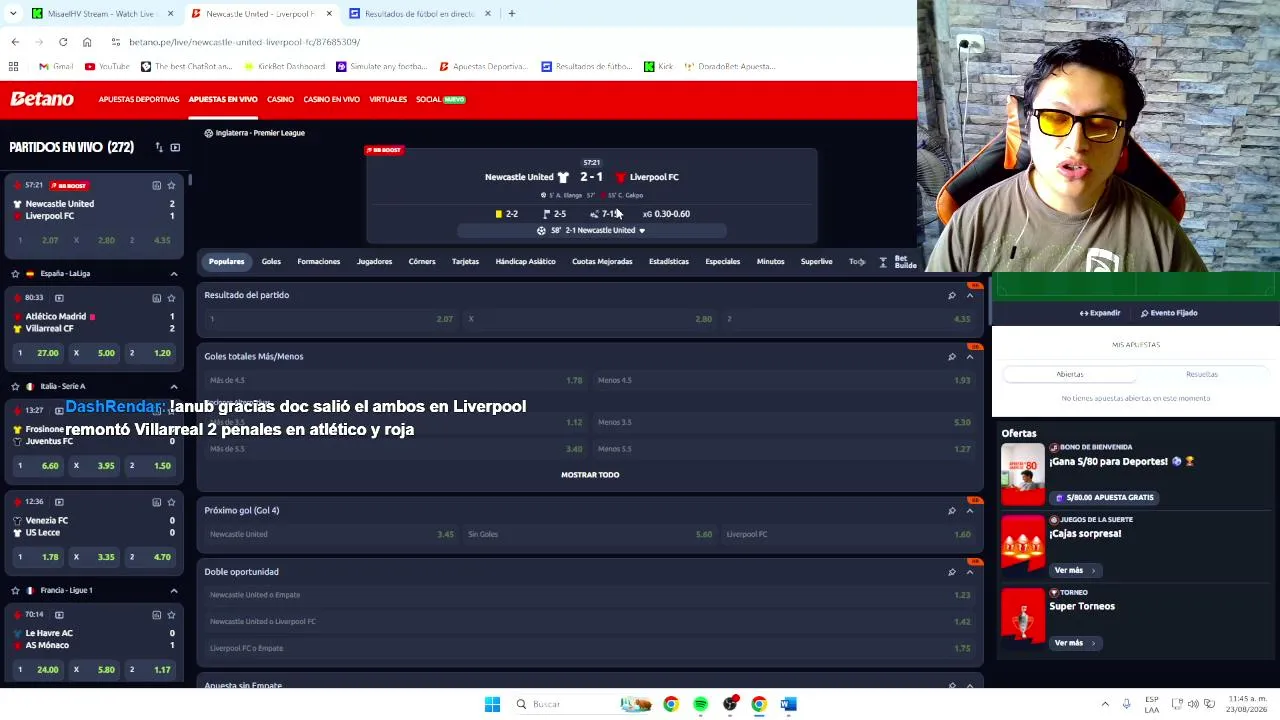Claim the S/80.00 Apuesta Gratis offer
Viewport: 1280px width, 720px height.
[x=1104, y=497]
